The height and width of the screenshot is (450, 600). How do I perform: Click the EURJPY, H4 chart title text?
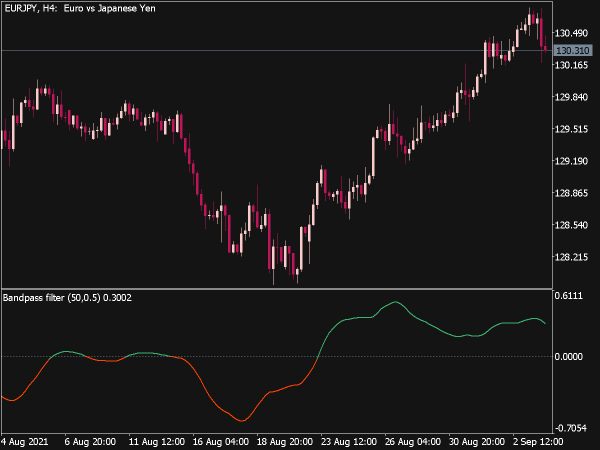point(80,8)
